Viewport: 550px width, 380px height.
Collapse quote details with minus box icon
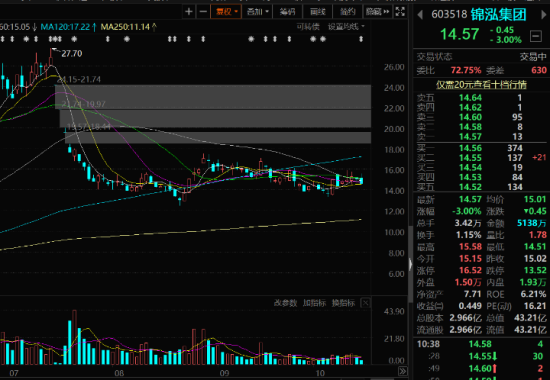pyautogui.click(x=536, y=36)
